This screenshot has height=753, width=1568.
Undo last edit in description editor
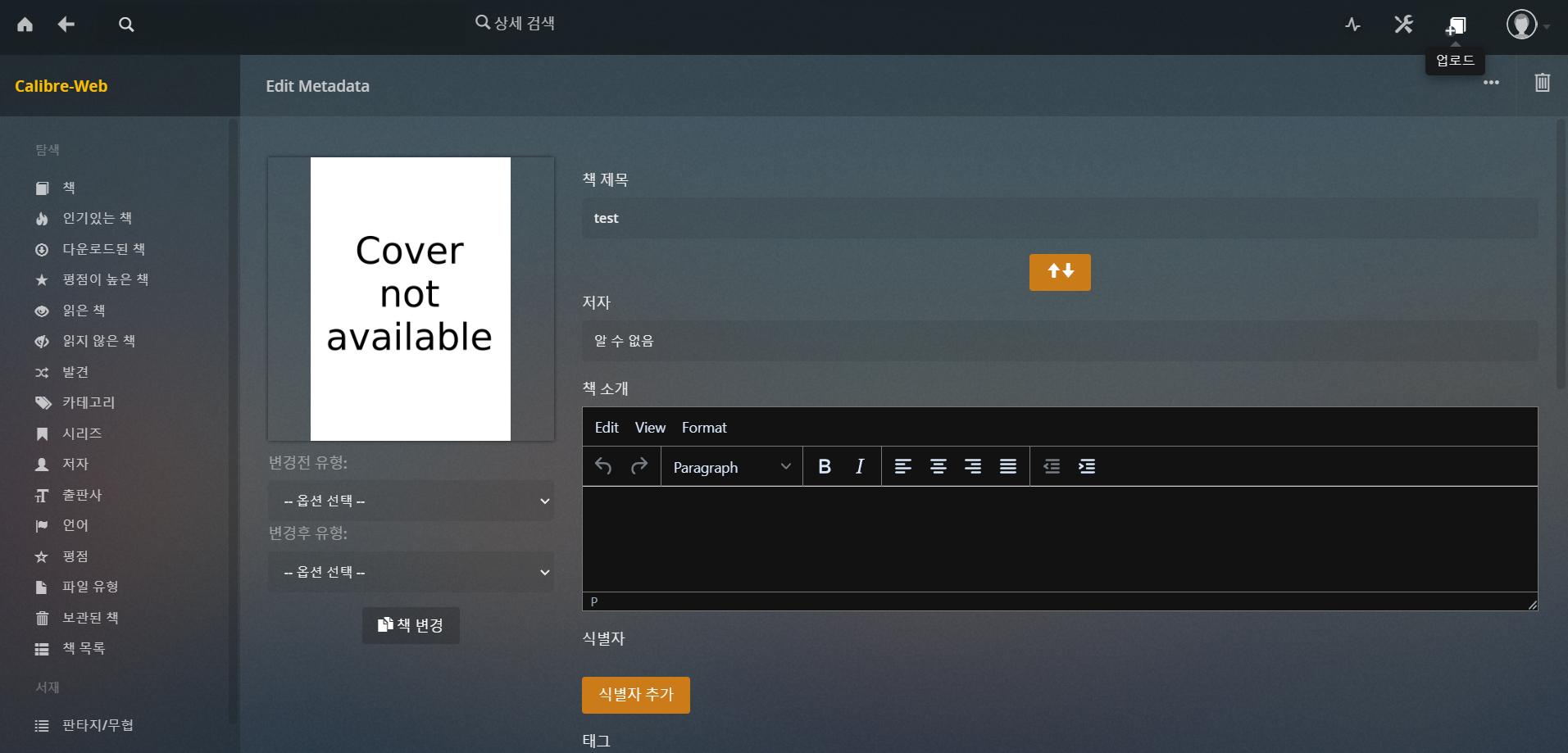tap(603, 467)
